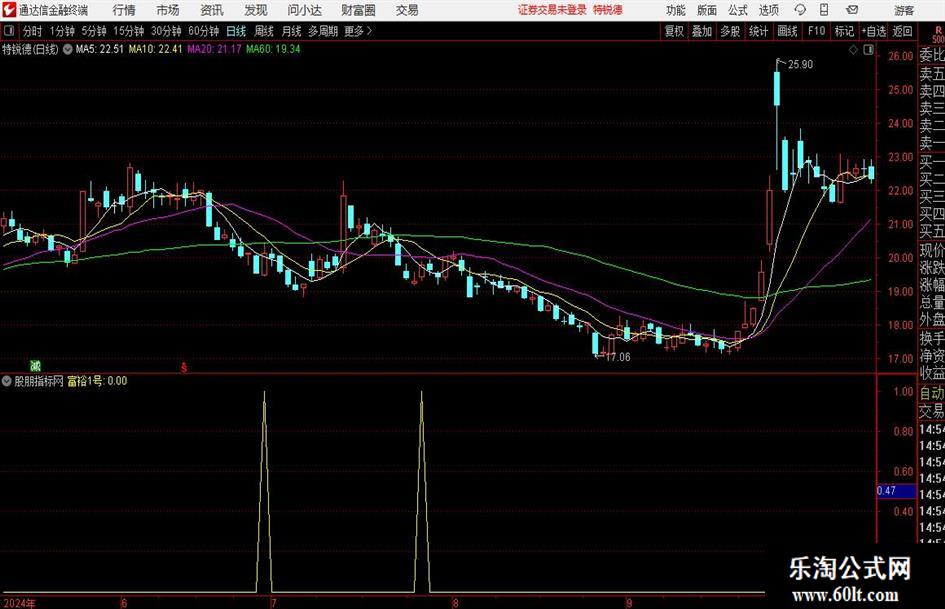Click the 统计 statistics button

pos(758,31)
